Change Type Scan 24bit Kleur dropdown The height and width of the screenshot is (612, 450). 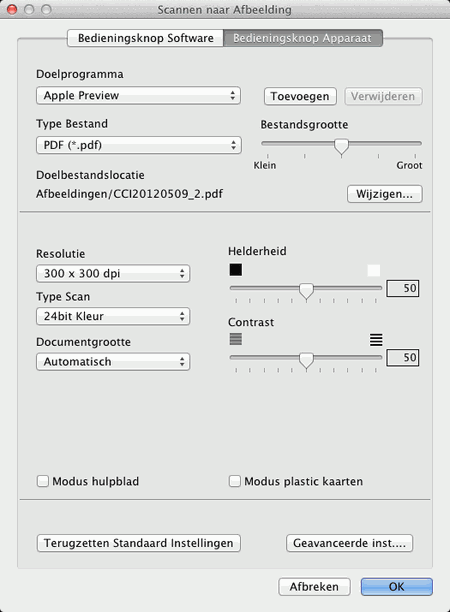click(113, 316)
